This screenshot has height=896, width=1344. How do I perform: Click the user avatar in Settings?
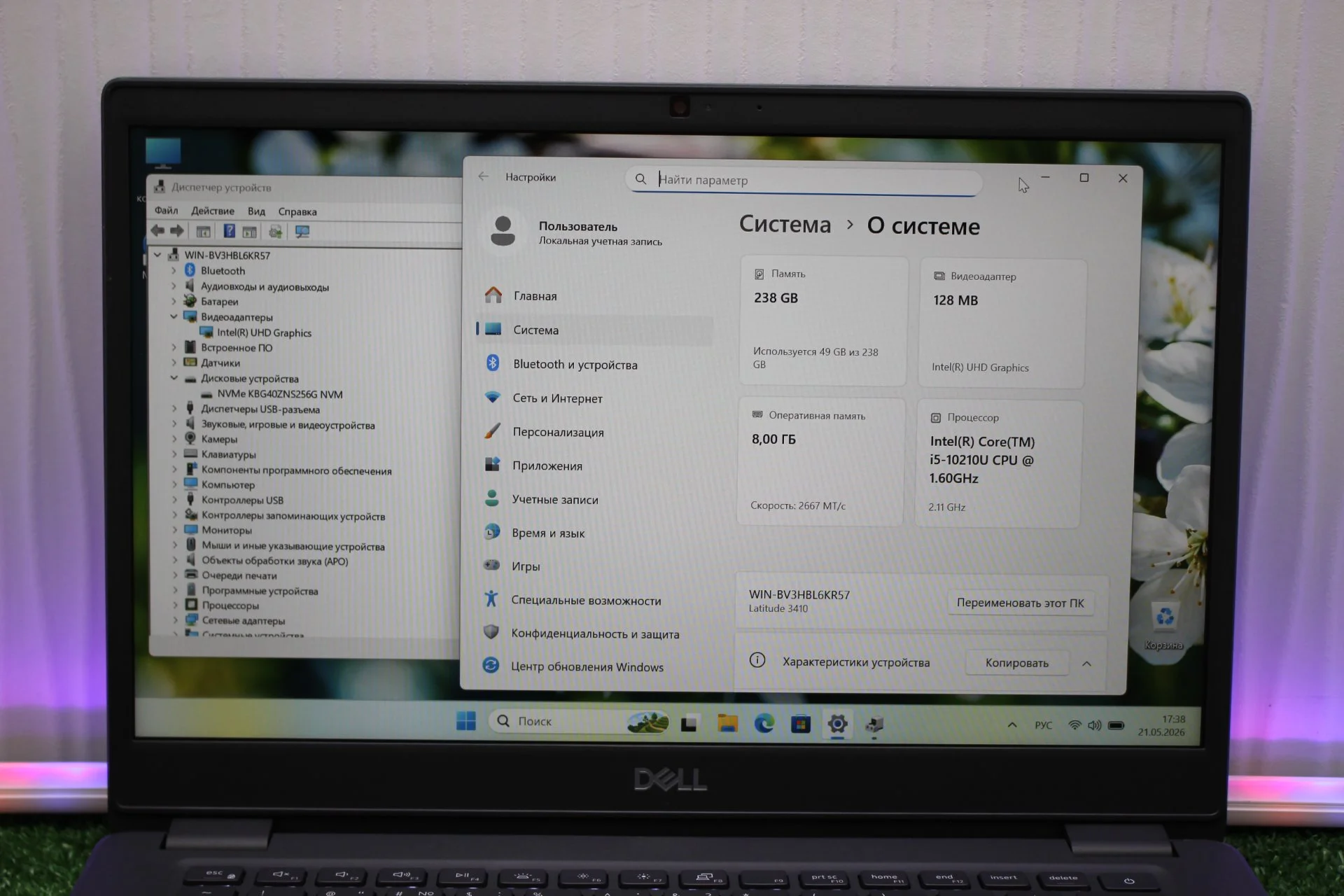pos(503,232)
